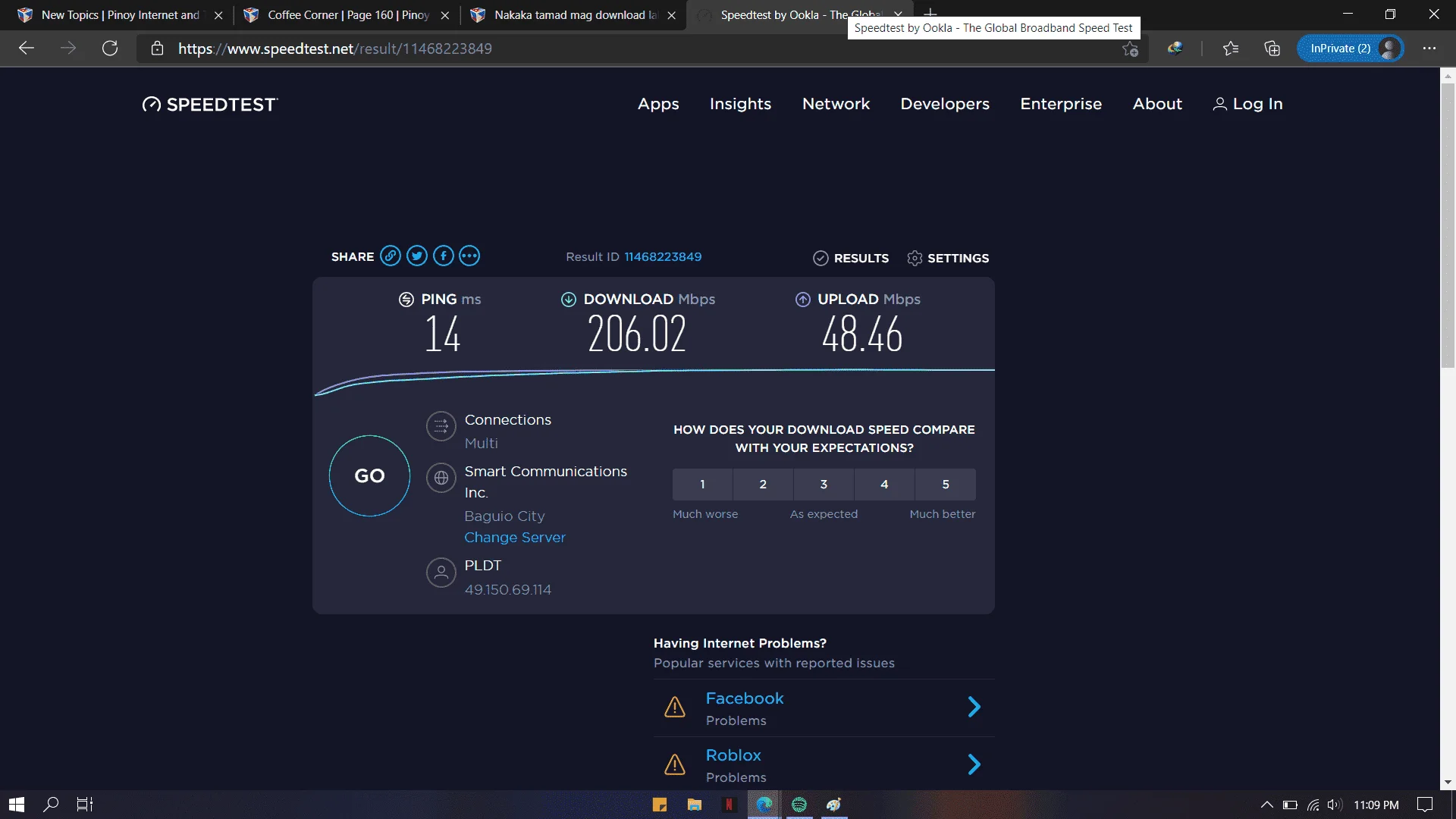1456x819 pixels.
Task: Open the About menu
Action: (x=1157, y=104)
